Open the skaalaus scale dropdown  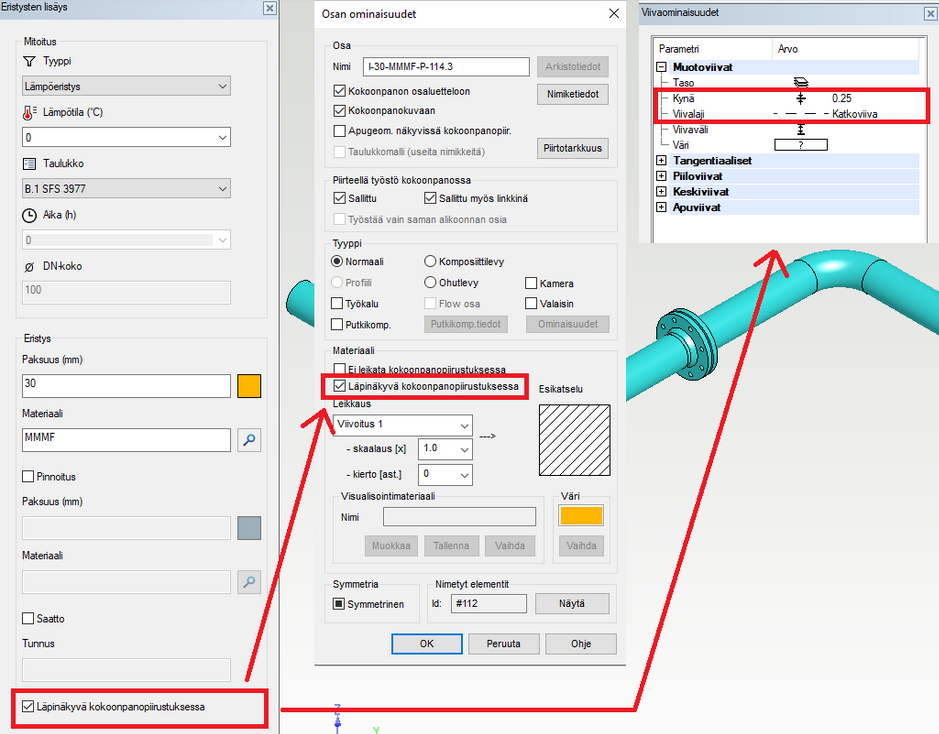coord(464,450)
